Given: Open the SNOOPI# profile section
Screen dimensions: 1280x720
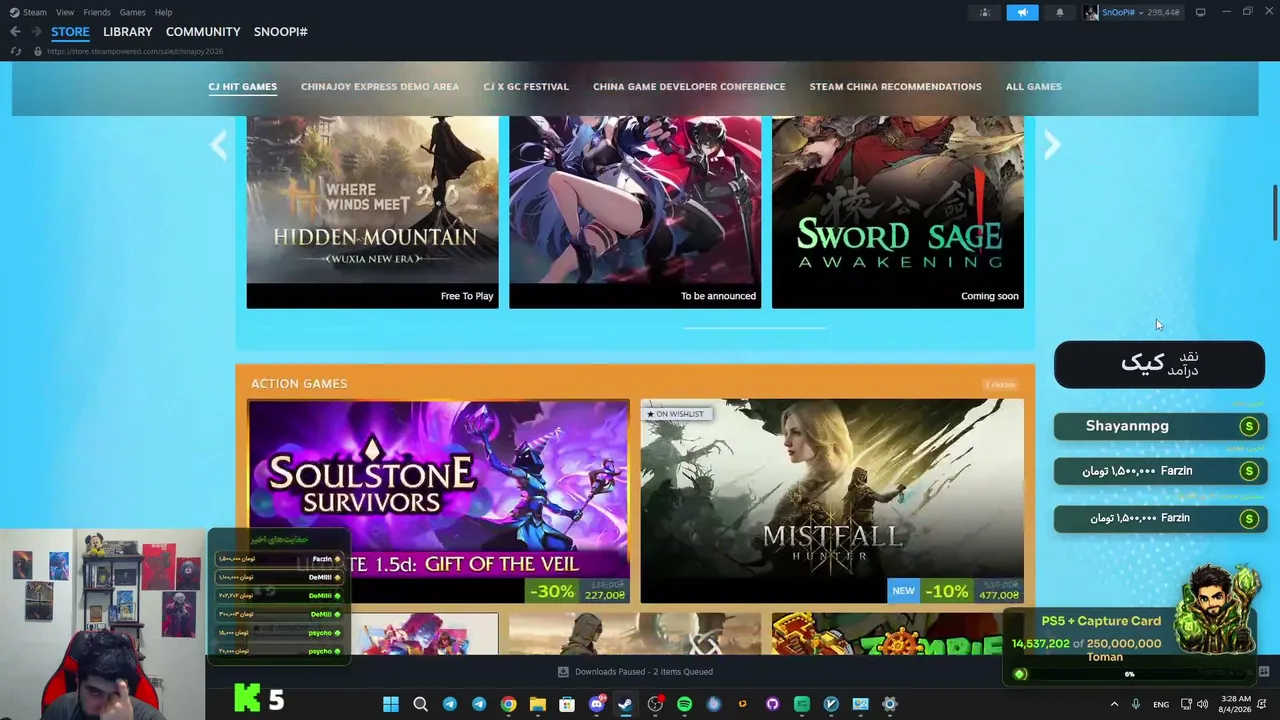Looking at the screenshot, I should 281,32.
